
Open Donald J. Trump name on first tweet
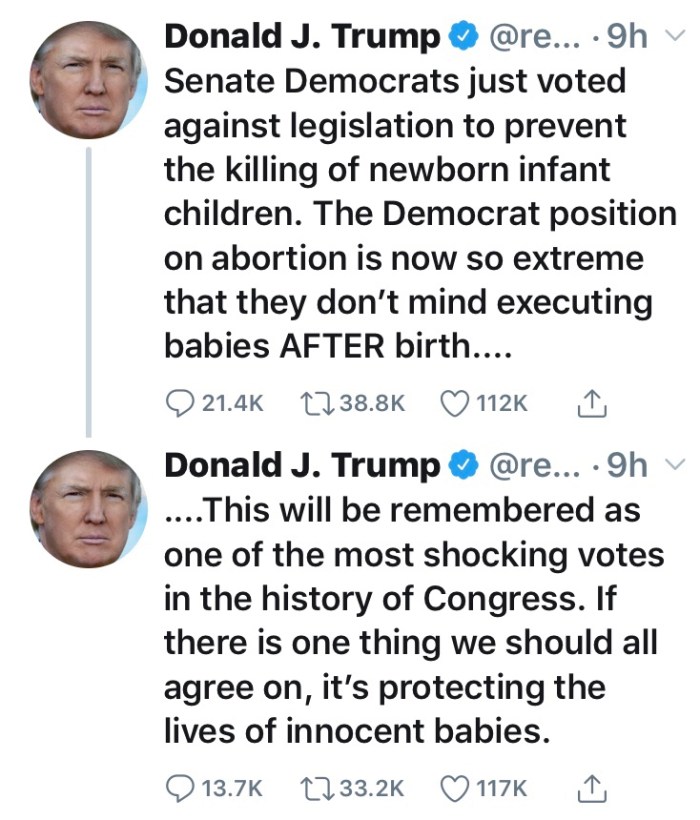(300, 37)
